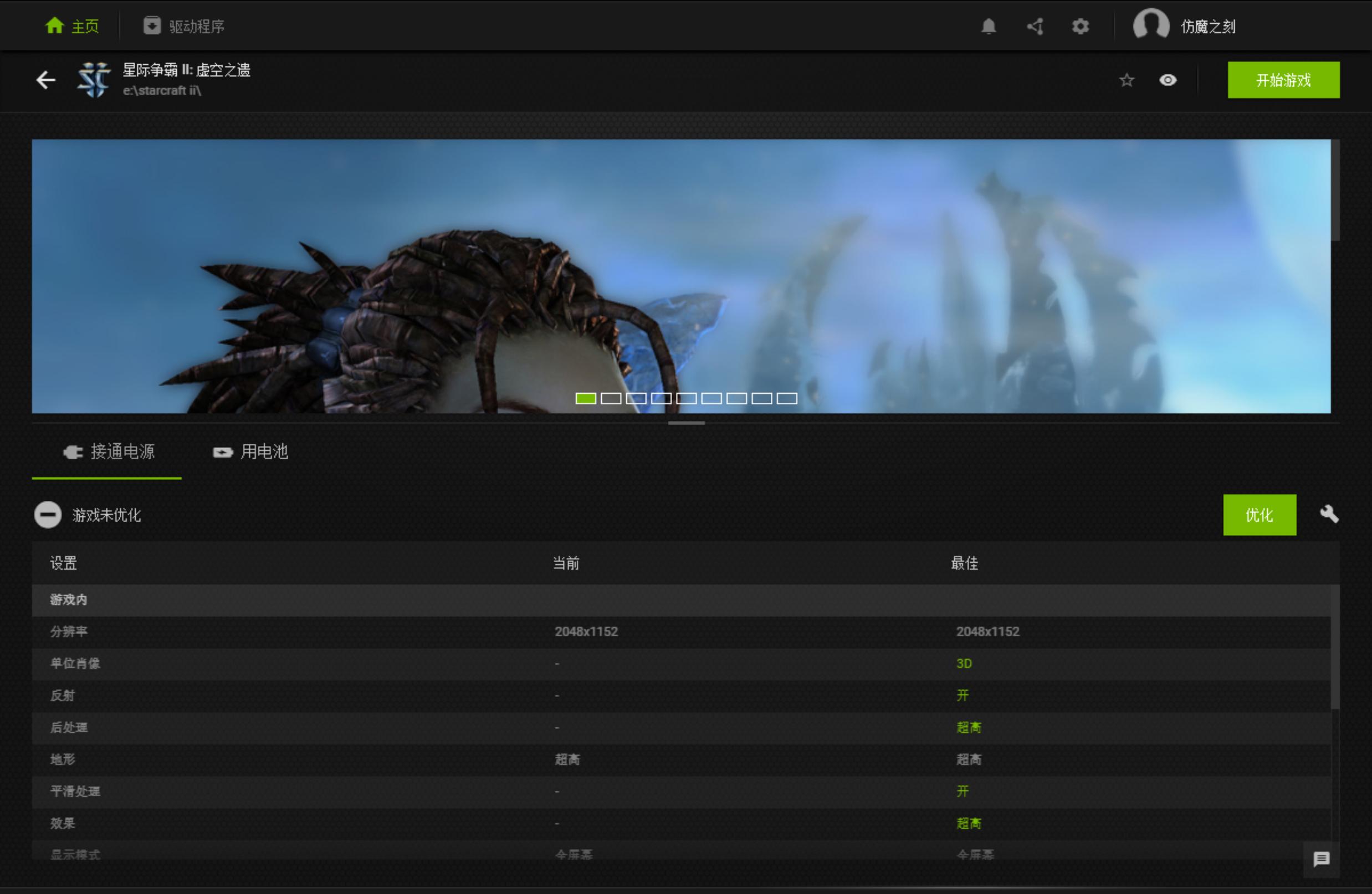Select the last screenshot indicator
1372x894 pixels.
(786, 398)
